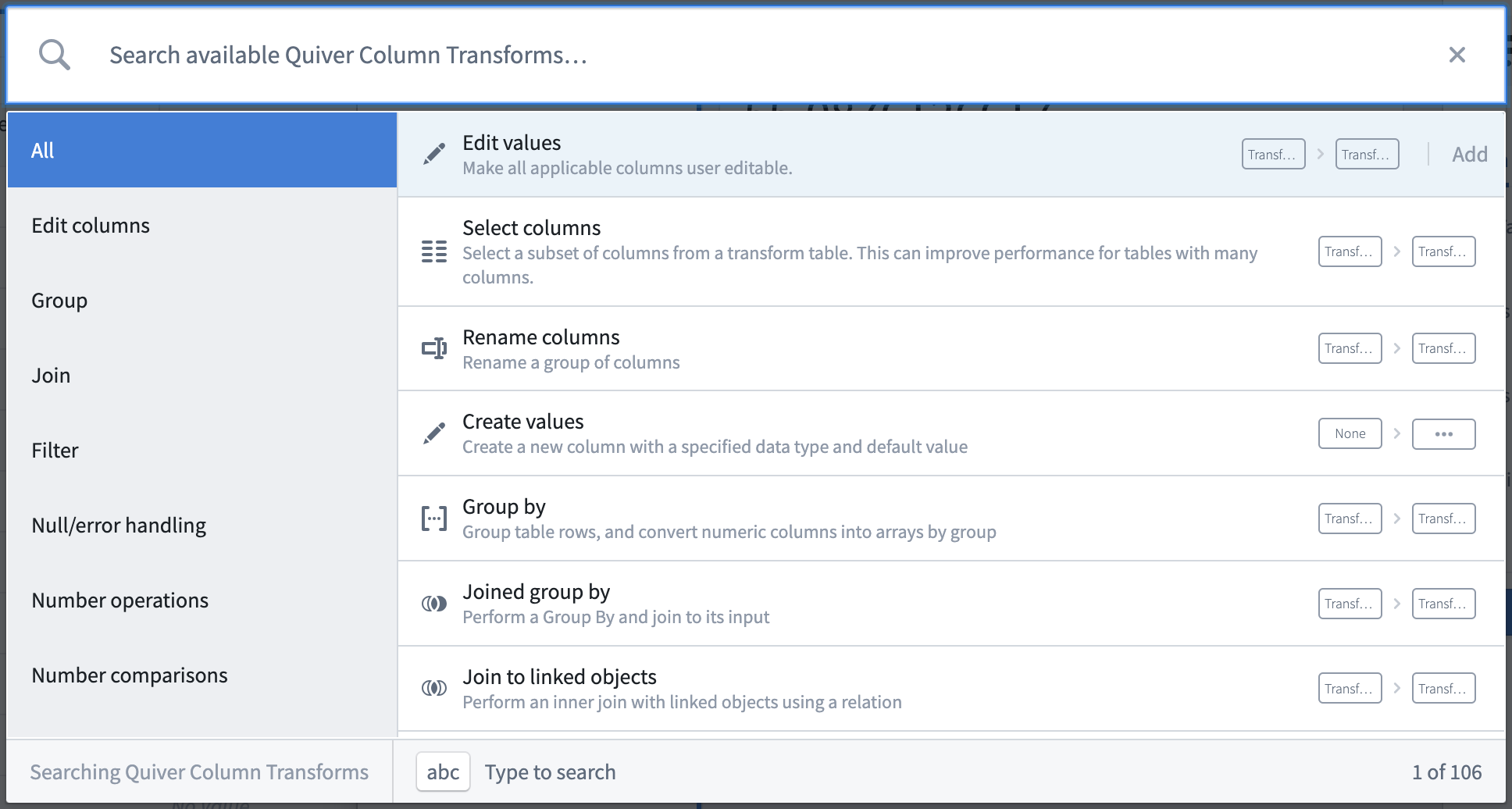Click the pencil icon beside Edit values
The height and width of the screenshot is (809, 1512).
click(x=434, y=154)
